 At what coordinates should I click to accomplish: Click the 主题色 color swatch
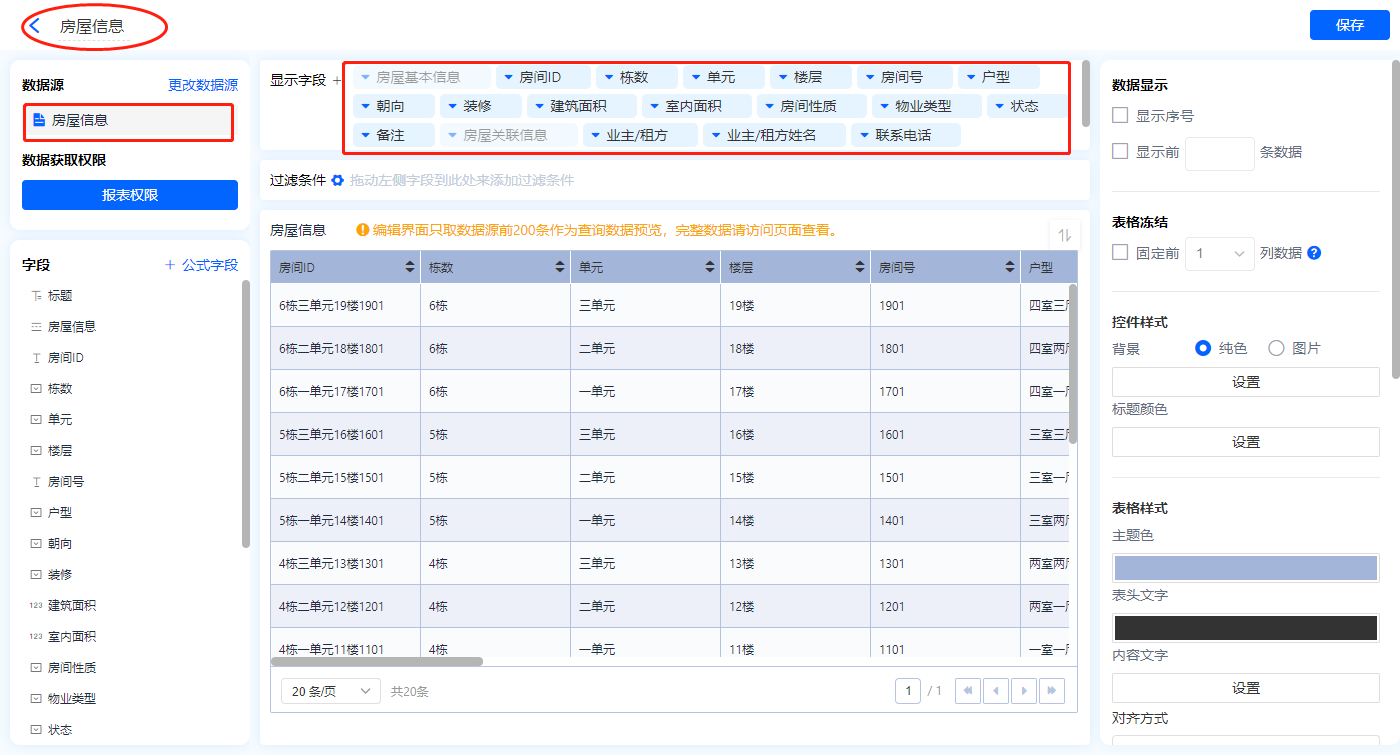1245,568
